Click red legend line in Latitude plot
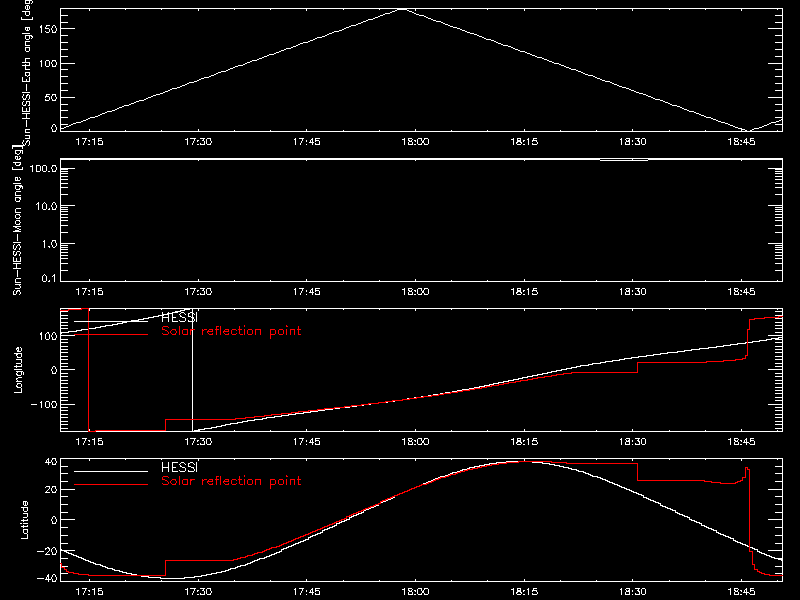800x600 pixels. [111, 485]
